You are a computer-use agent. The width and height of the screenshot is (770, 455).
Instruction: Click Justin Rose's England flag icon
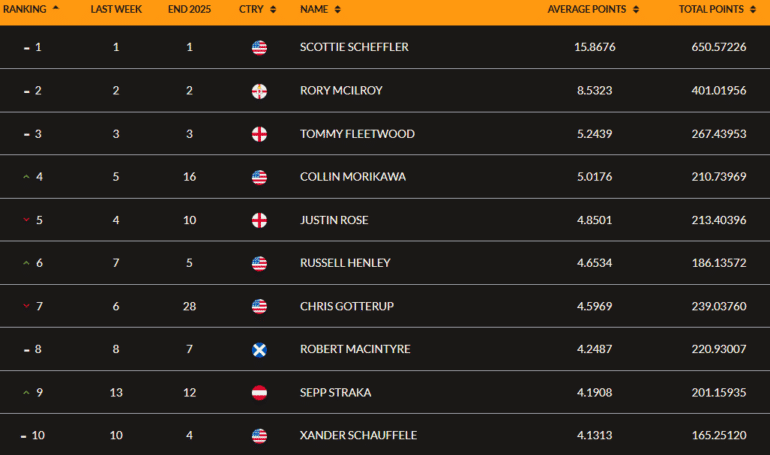coord(259,221)
